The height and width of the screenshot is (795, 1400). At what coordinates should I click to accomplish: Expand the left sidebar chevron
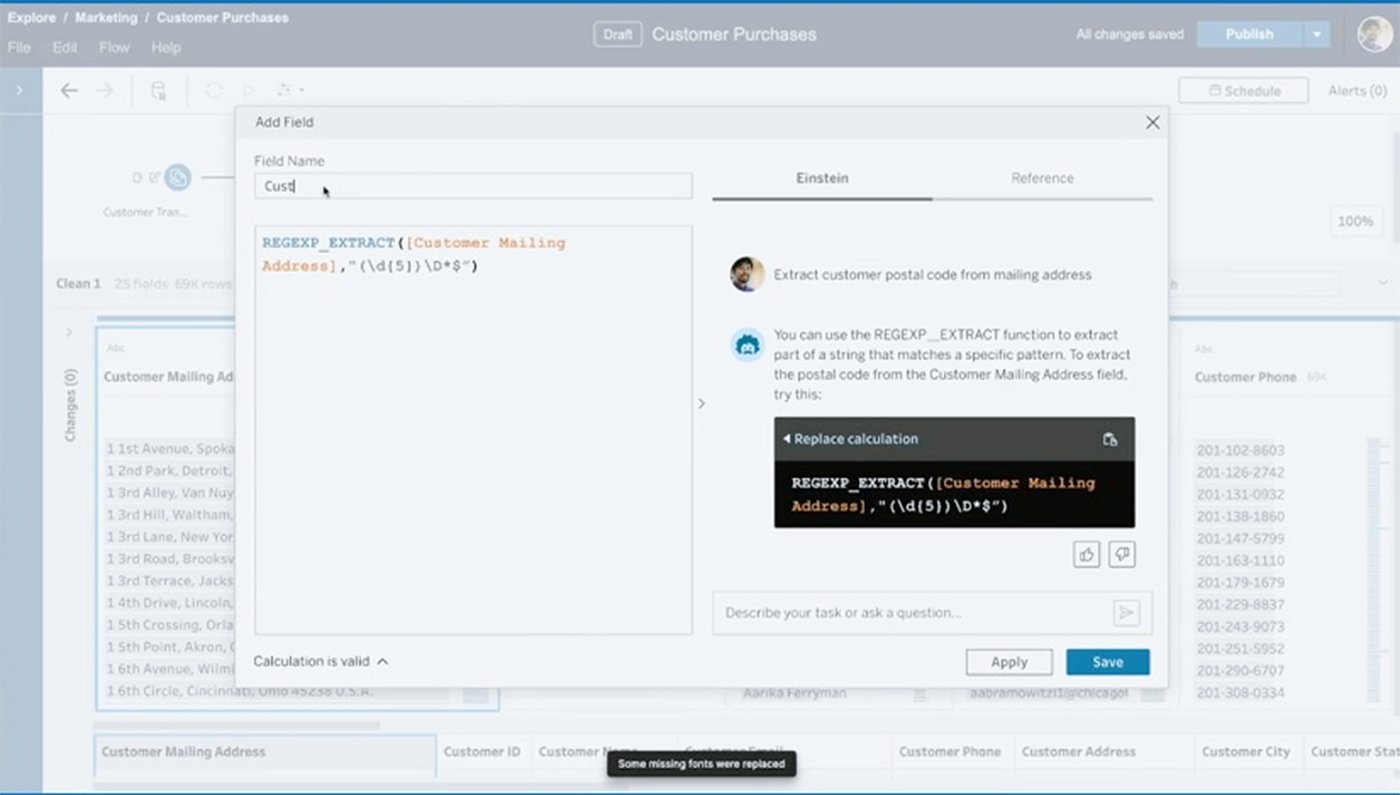19,91
